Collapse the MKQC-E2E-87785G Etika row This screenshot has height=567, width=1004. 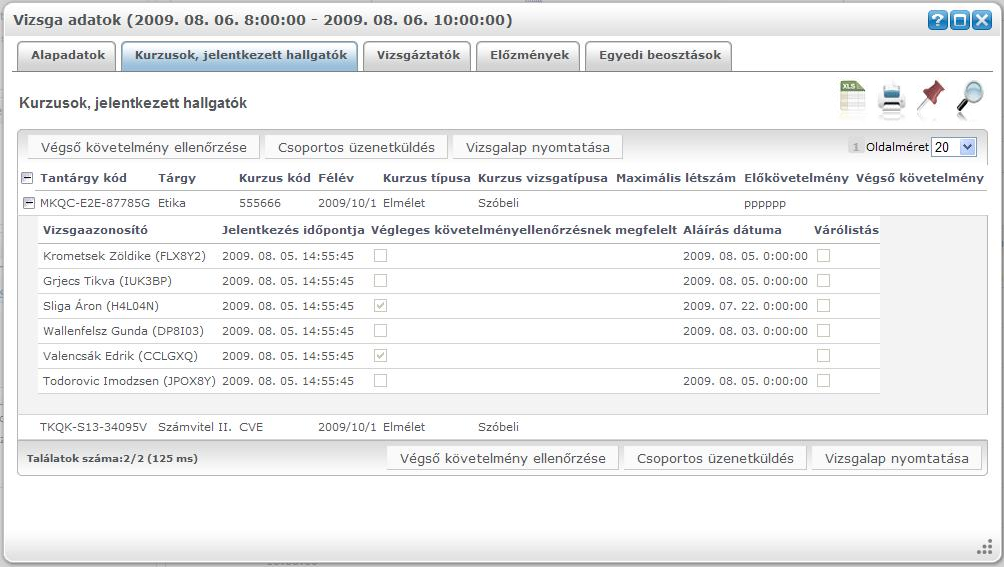point(28,203)
